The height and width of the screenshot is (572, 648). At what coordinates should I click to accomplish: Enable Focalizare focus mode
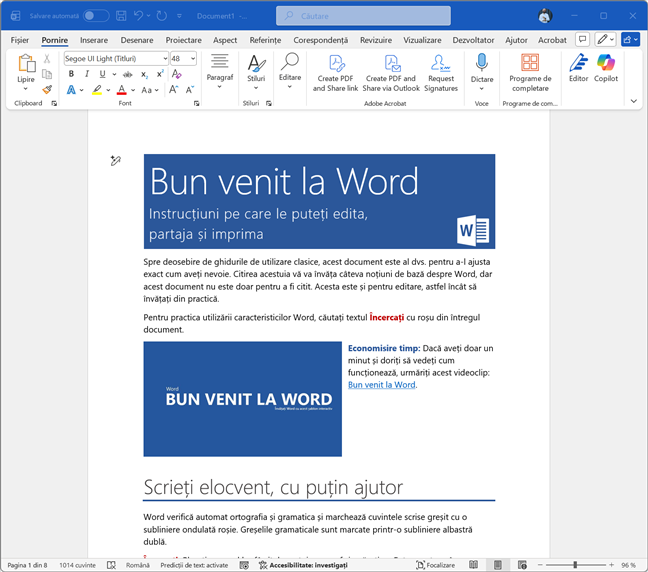coord(436,565)
